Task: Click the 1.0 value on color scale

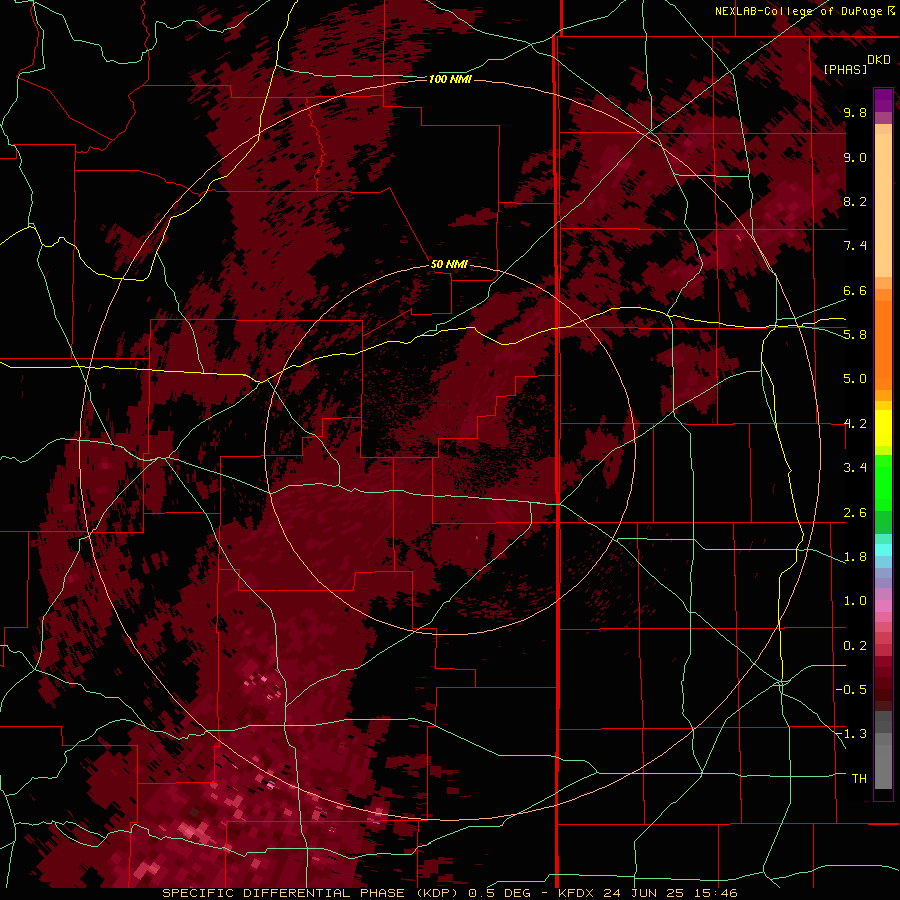Action: (855, 600)
